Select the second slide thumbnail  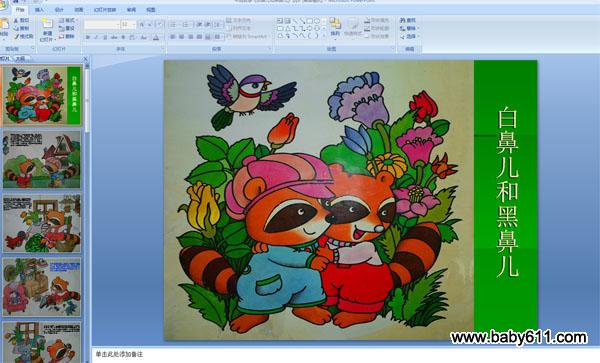coord(42,160)
